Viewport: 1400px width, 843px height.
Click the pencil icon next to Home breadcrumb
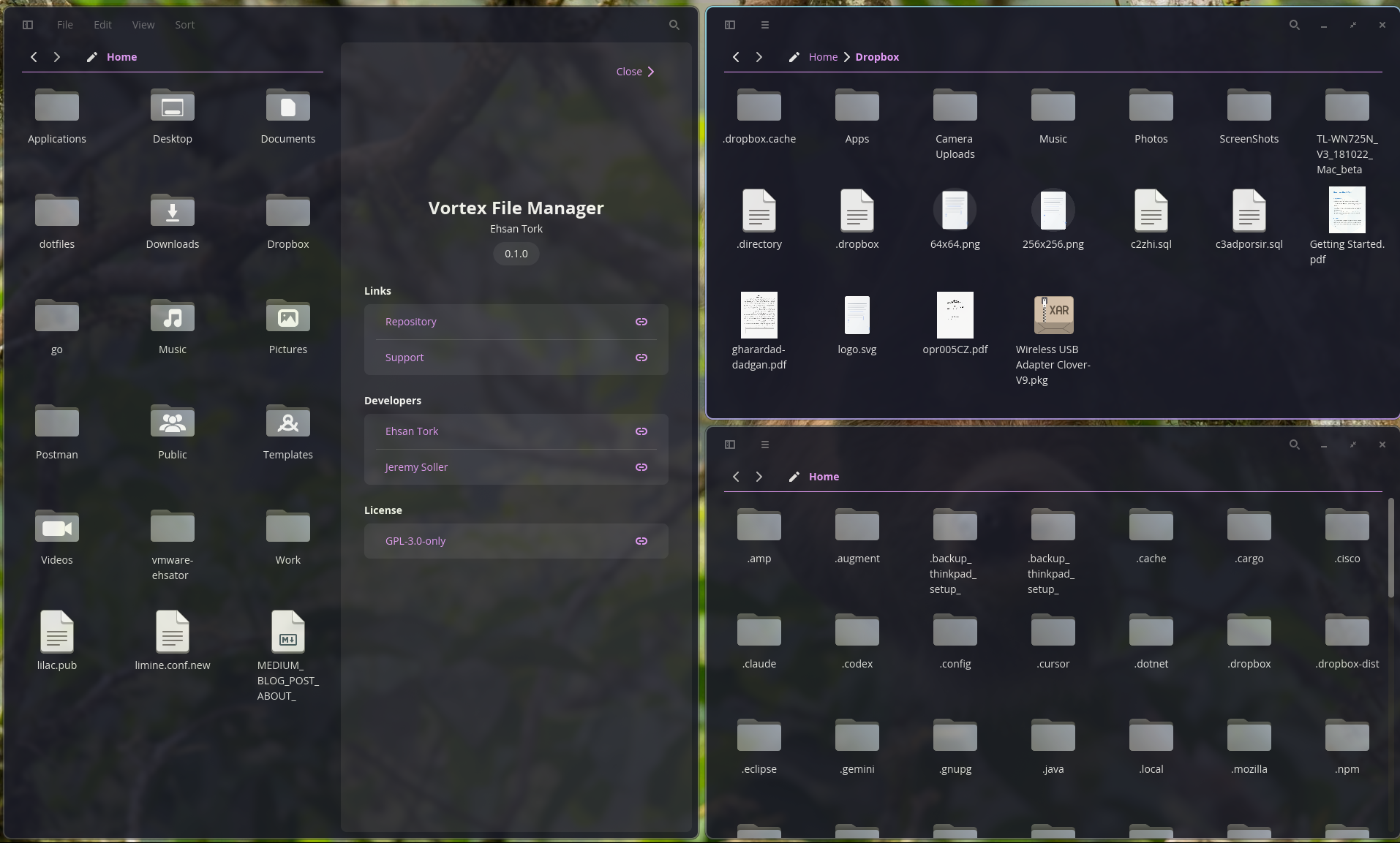pyautogui.click(x=91, y=57)
